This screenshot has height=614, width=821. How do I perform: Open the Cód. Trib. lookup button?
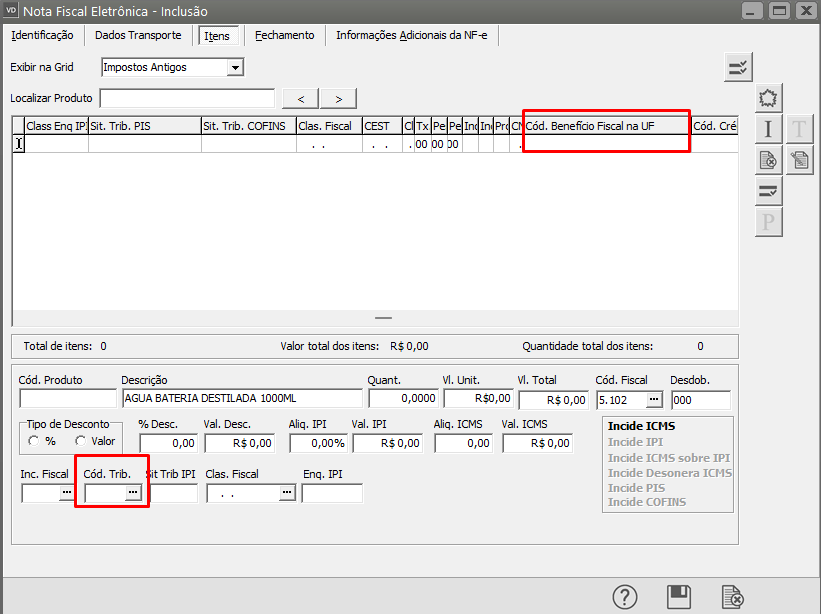132,493
